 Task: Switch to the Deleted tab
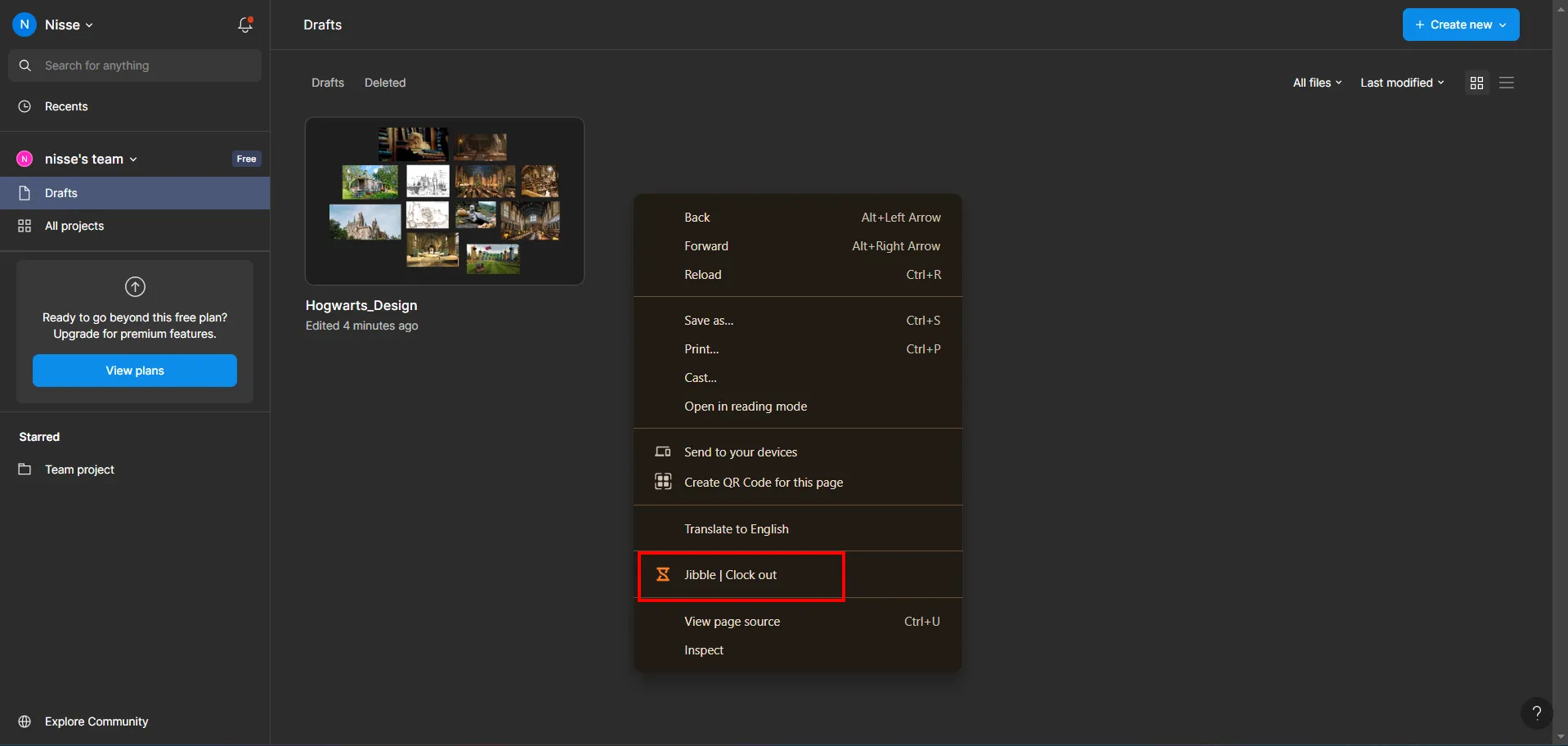coord(385,83)
